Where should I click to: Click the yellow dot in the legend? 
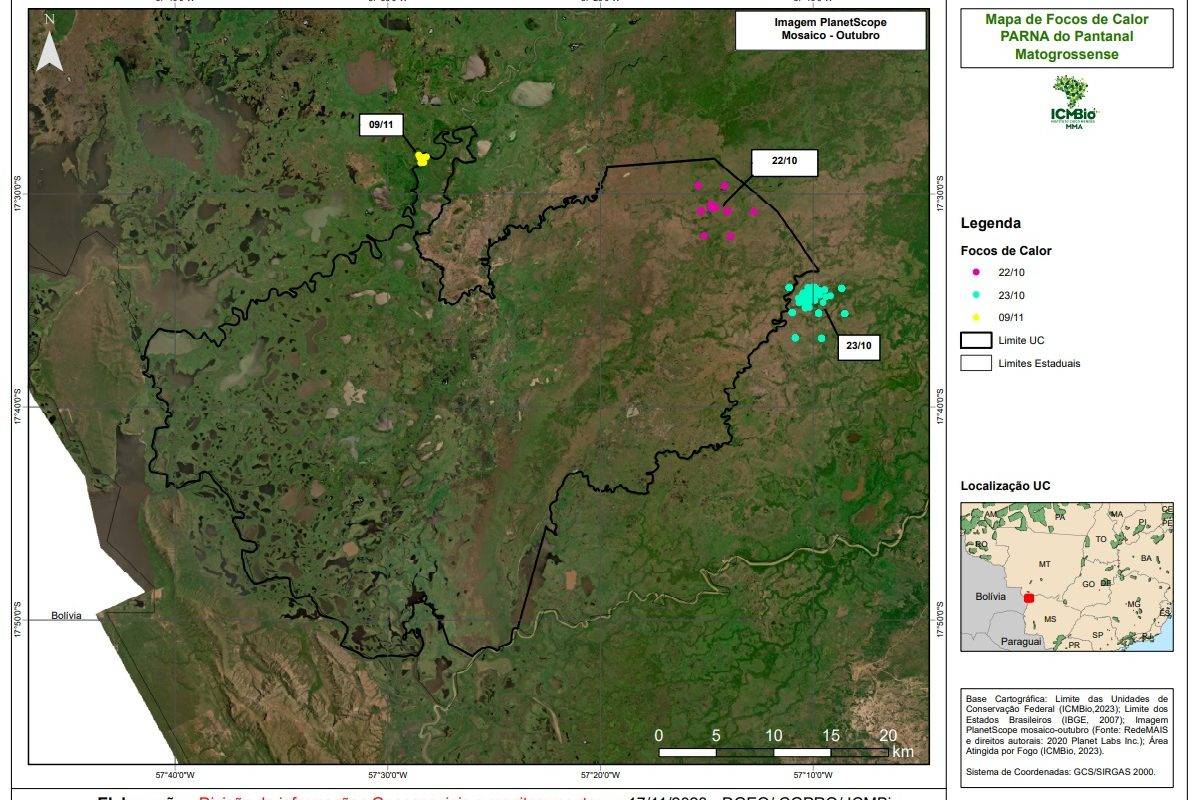pos(974,317)
